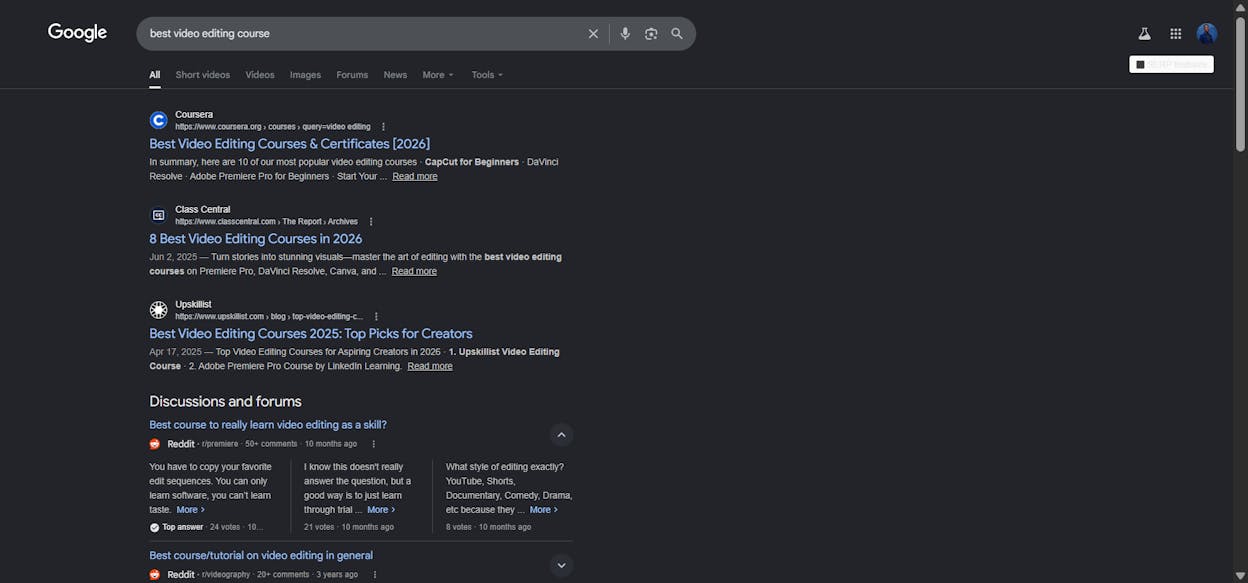Viewport: 1248px width, 583px height.
Task: Open the Google apps grid
Action: click(x=1176, y=33)
